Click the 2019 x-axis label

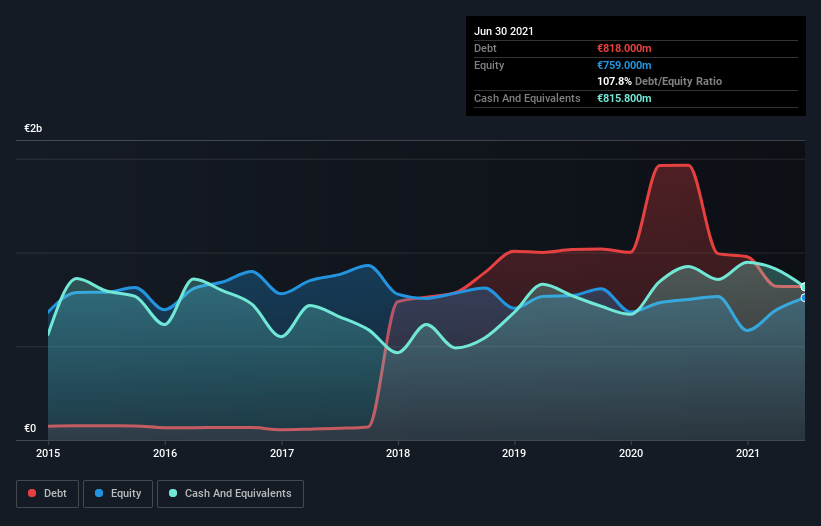[x=514, y=453]
